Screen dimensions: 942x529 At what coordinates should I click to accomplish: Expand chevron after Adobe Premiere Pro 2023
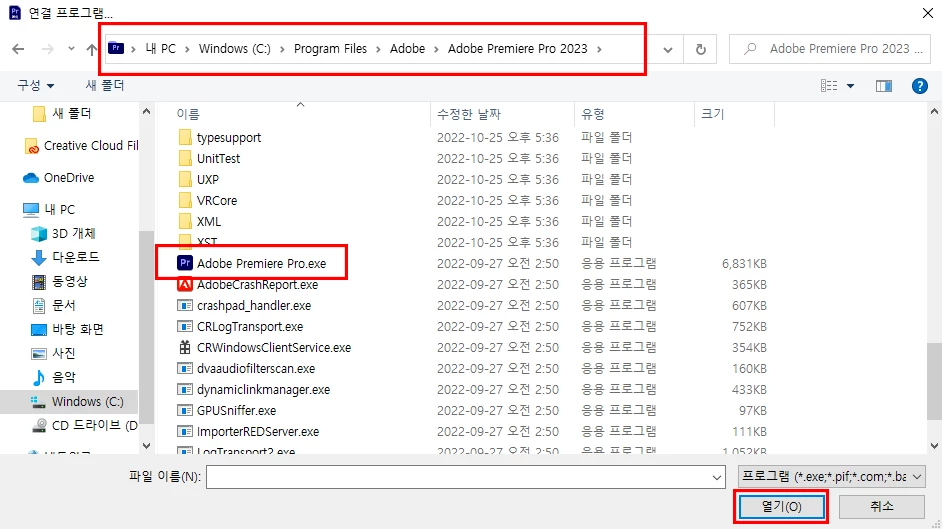click(x=599, y=49)
